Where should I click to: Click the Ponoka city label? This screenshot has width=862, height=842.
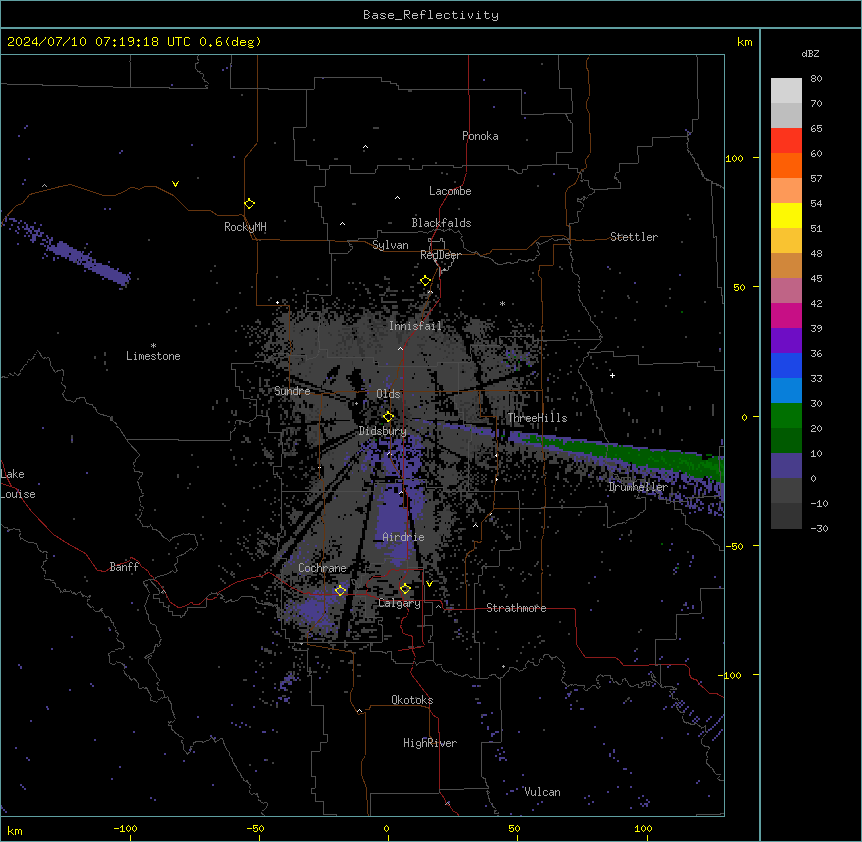pyautogui.click(x=480, y=136)
